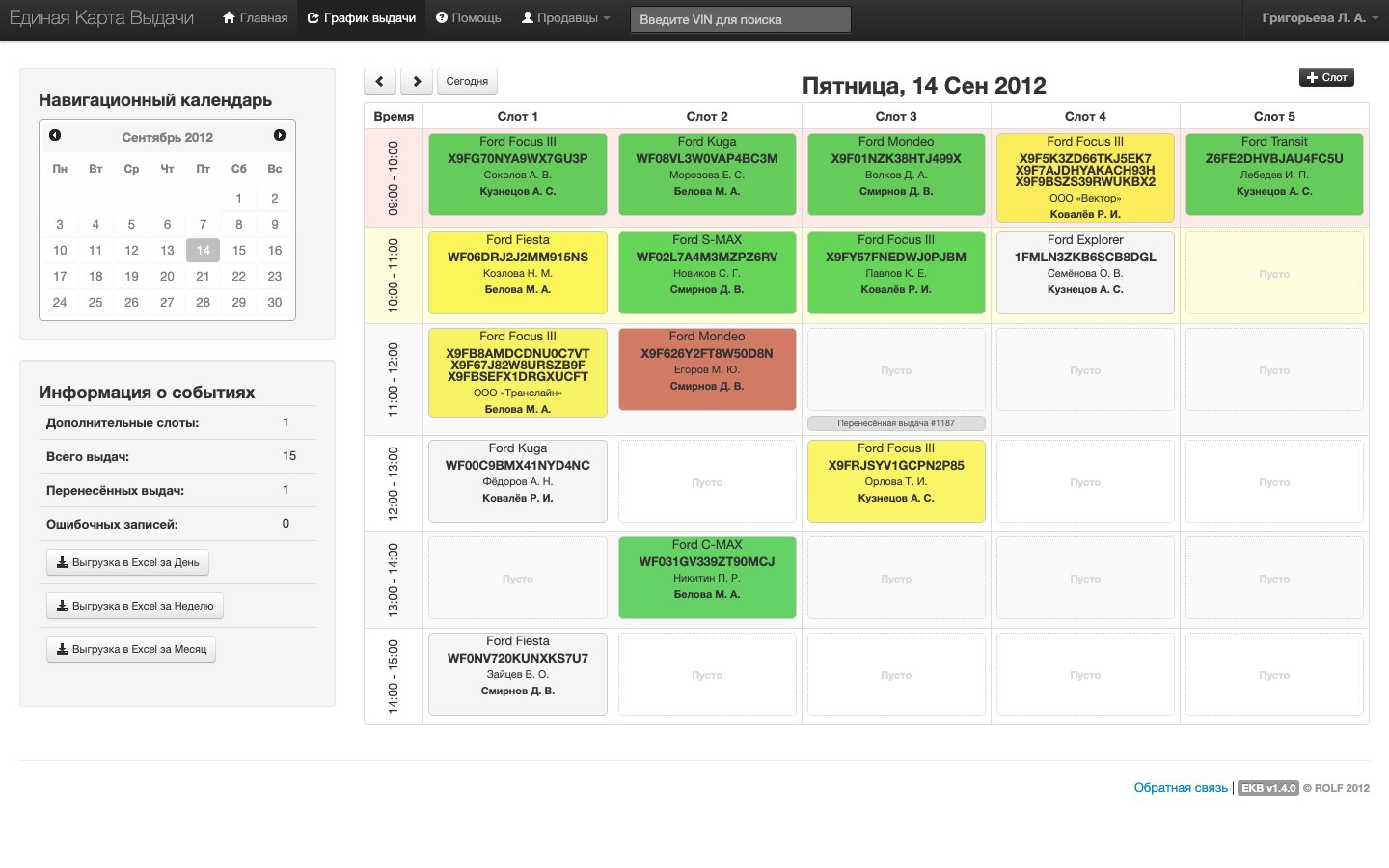Select day 21 in the calendar
The height and width of the screenshot is (868, 1389).
[203, 276]
